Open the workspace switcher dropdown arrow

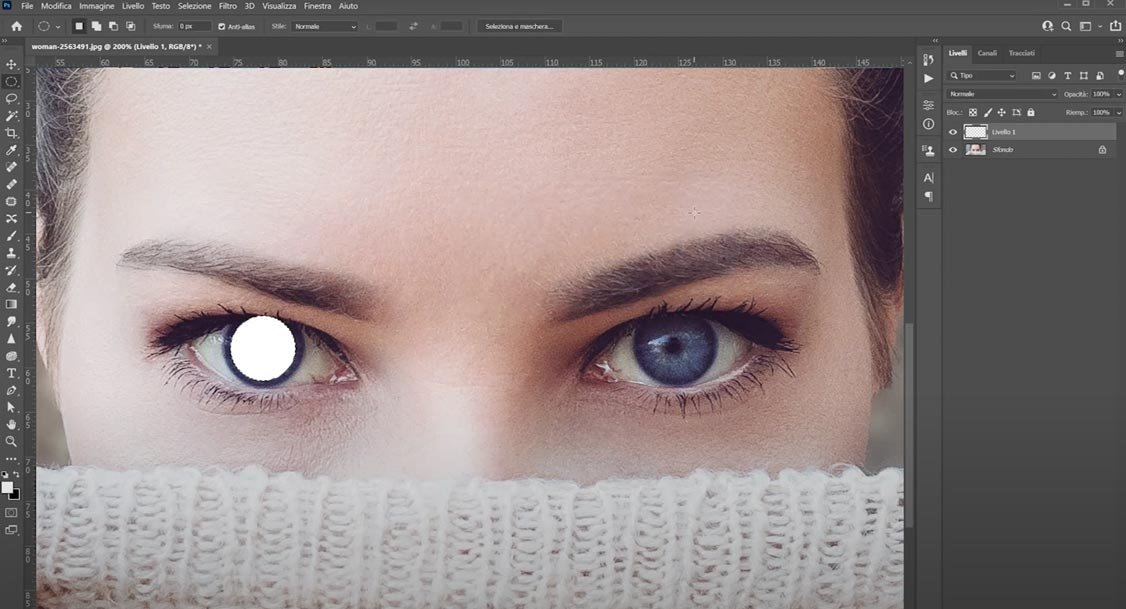[1099, 27]
